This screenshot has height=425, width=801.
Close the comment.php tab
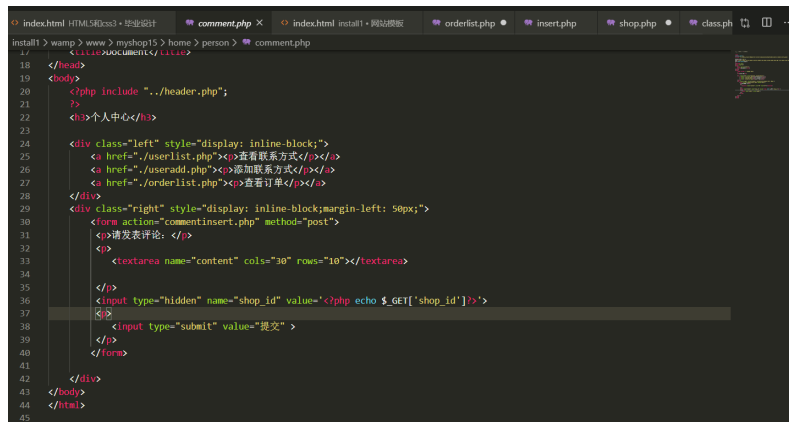260,23
